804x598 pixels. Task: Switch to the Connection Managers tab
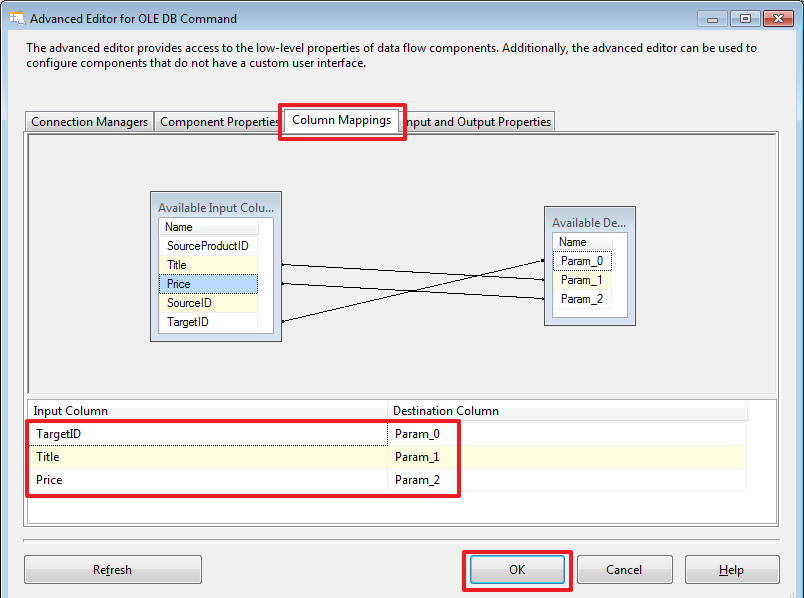click(x=89, y=121)
